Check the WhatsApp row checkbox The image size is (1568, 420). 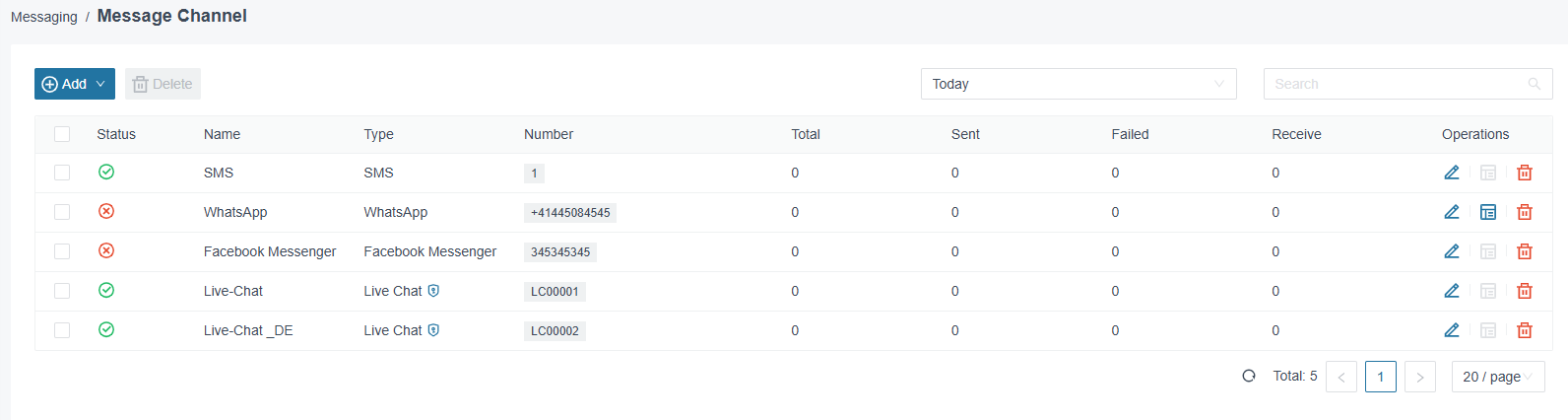(x=62, y=212)
